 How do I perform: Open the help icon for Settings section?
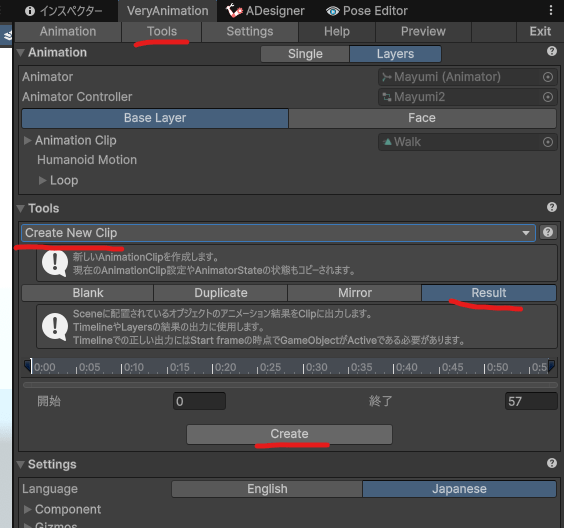pos(551,463)
